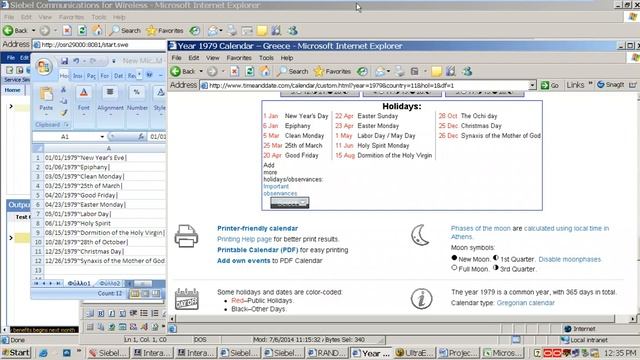Switch to the Φύλλο2 sheet tab
640x360 pixels.
[x=110, y=283]
